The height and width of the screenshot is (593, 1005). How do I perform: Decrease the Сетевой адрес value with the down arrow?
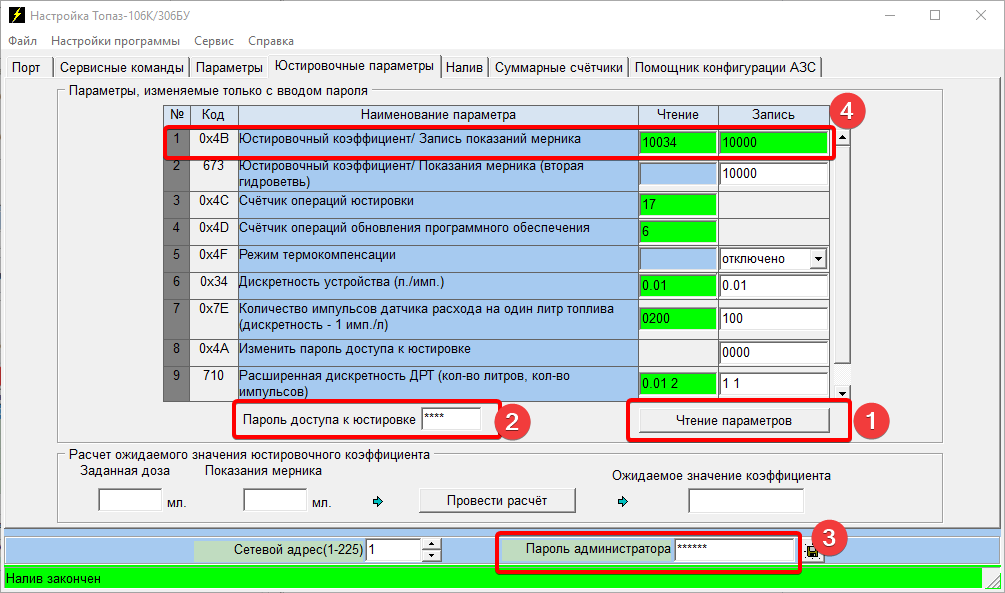click(x=432, y=555)
